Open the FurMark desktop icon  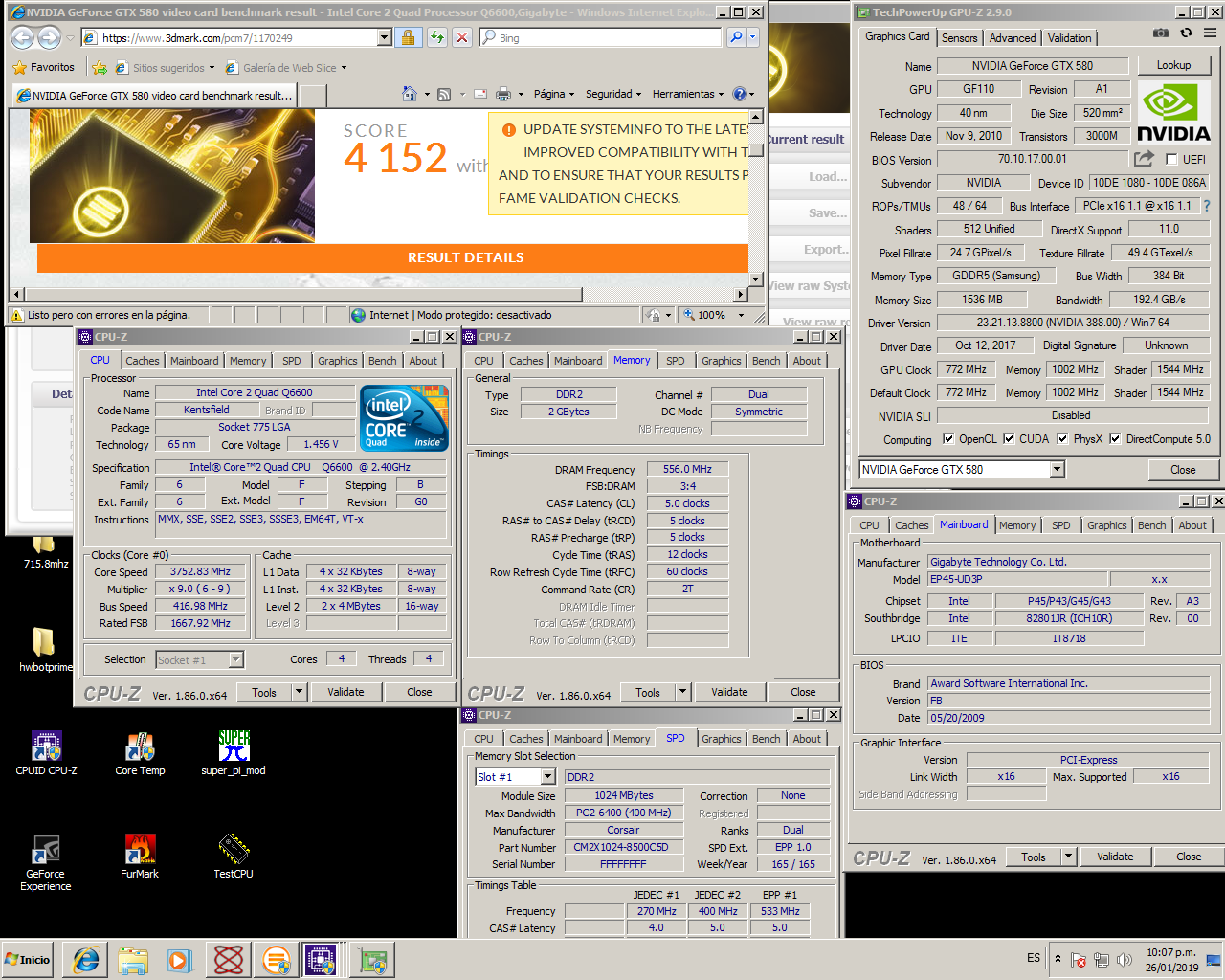click(140, 857)
